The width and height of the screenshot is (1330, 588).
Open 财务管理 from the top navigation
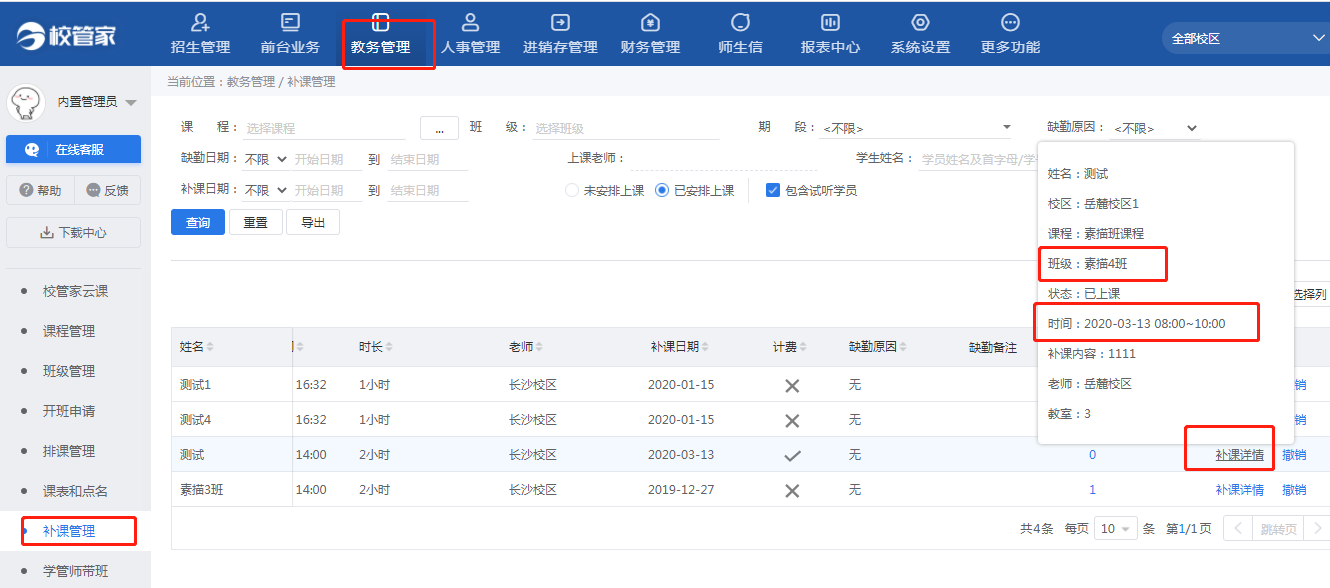650,34
